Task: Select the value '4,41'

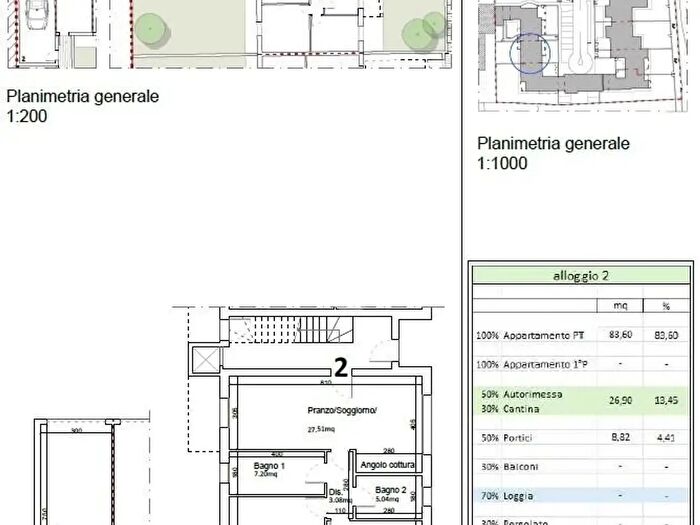Action: coord(666,438)
